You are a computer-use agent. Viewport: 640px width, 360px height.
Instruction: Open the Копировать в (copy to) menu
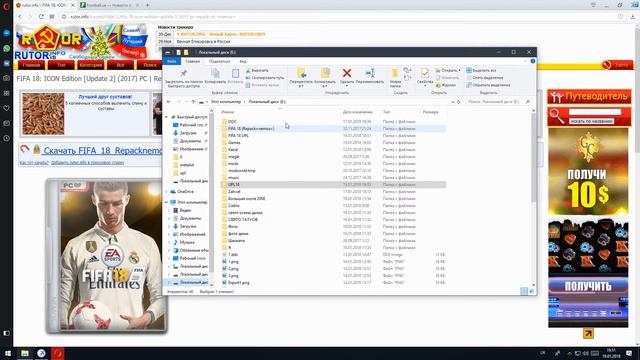(325, 78)
